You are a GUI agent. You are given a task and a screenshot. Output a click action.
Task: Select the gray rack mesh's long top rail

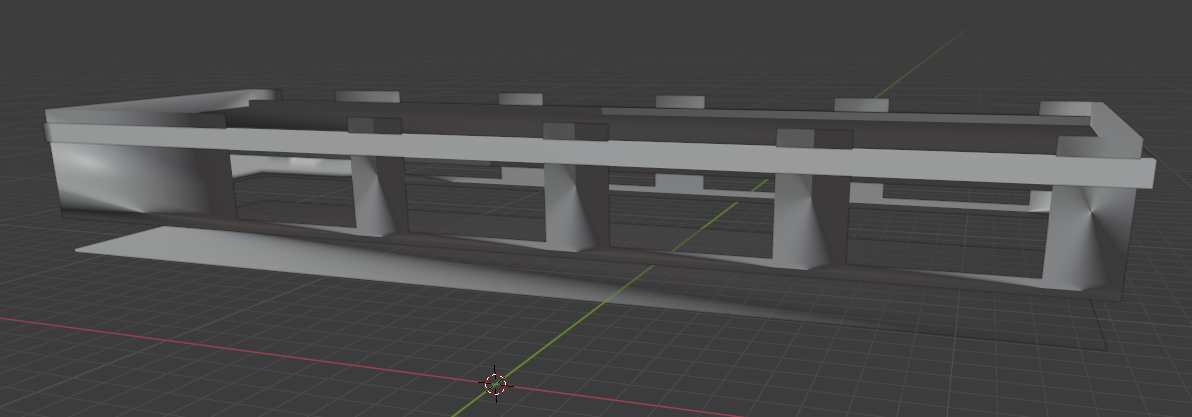601,155
